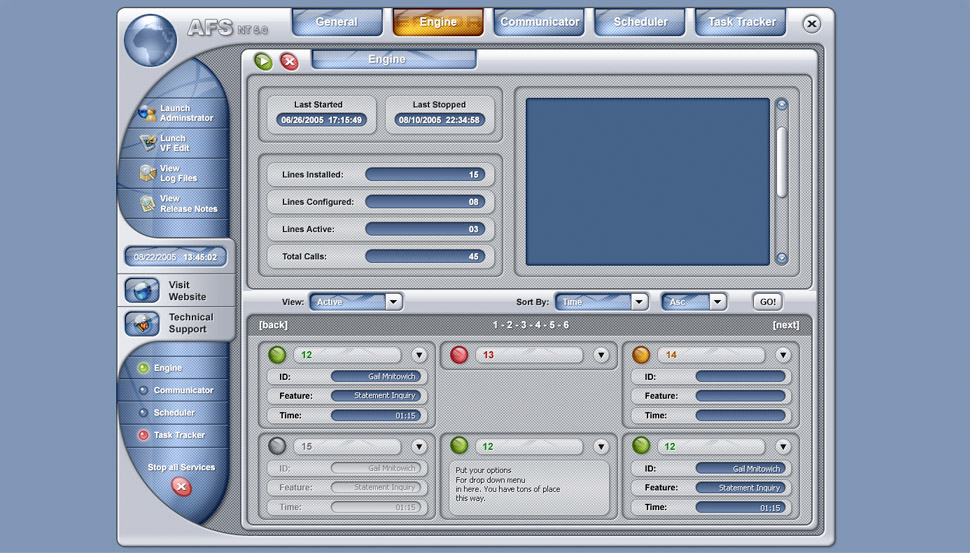
Task: Go to page 1 in pagination
Action: click(x=495, y=325)
